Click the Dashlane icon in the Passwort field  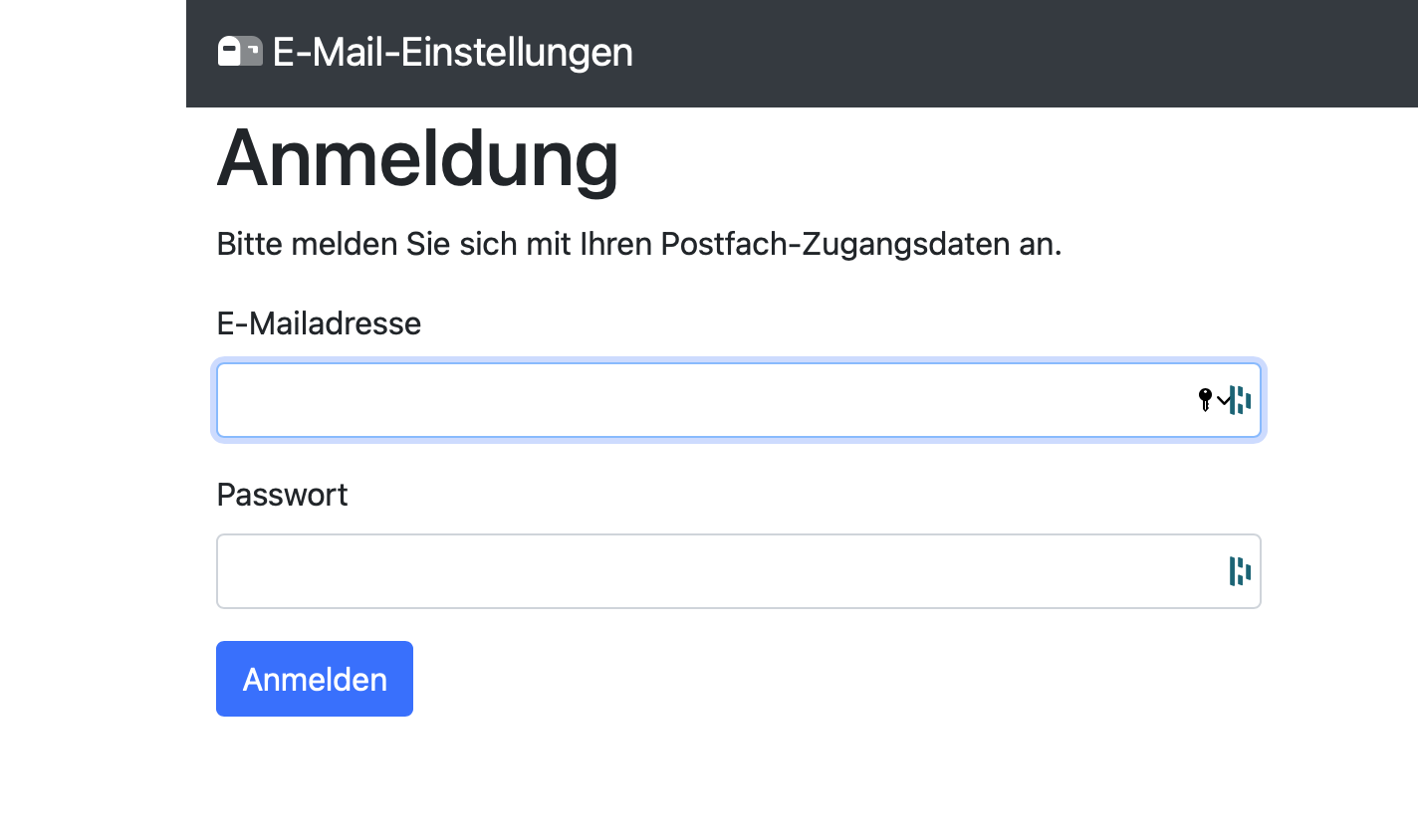click(1240, 571)
